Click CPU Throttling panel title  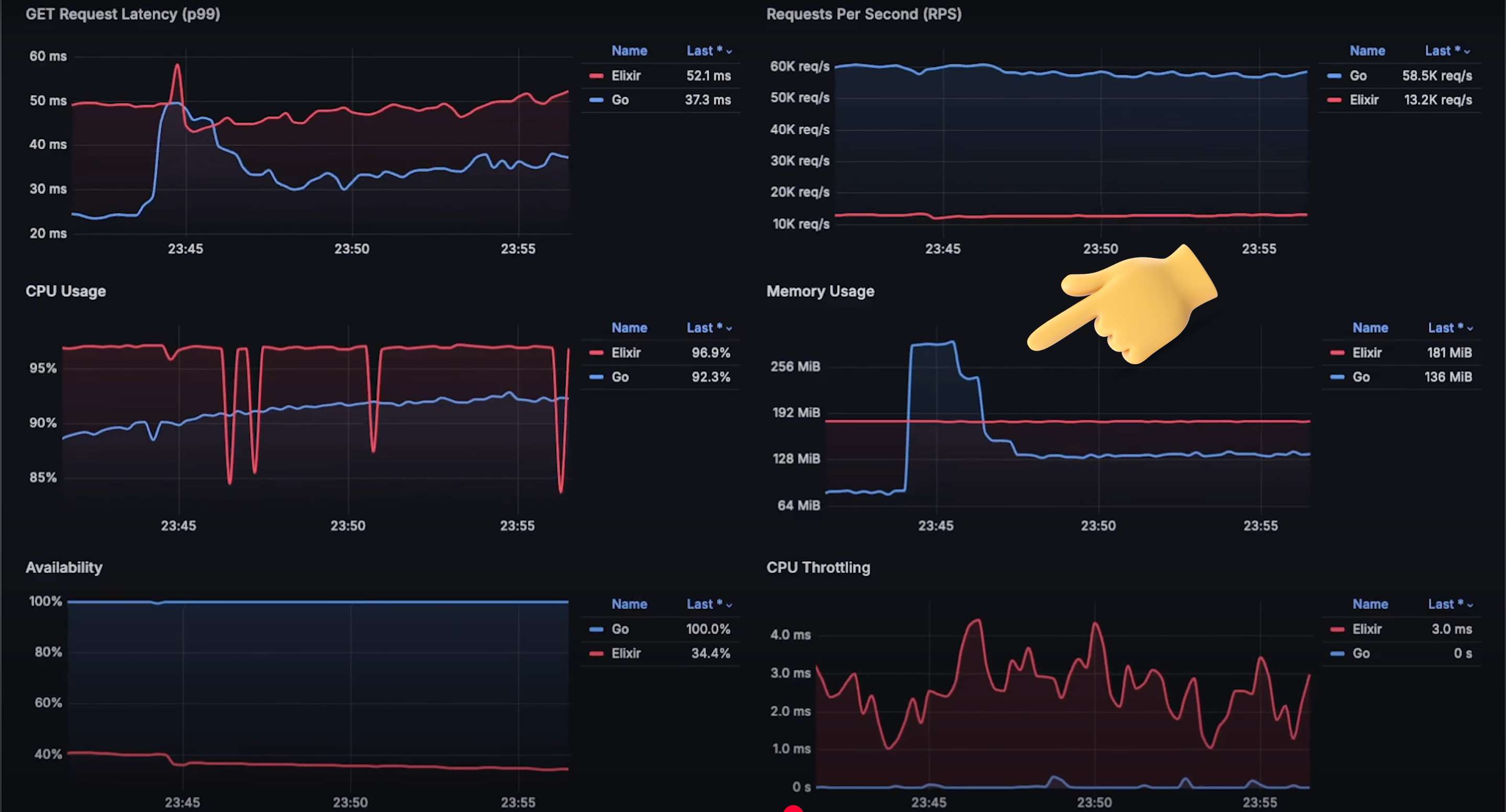(817, 567)
